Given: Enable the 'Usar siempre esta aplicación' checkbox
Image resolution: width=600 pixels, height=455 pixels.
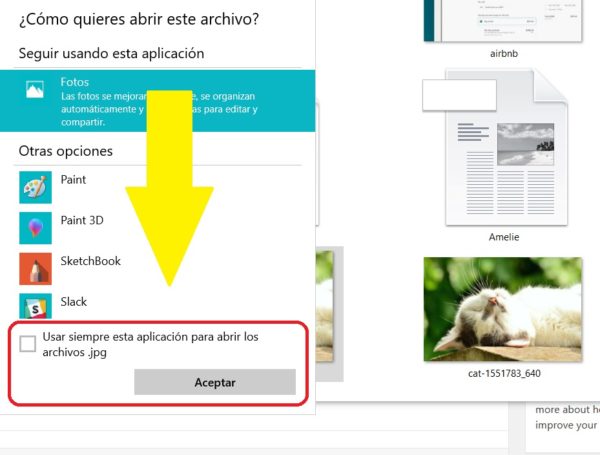Looking at the screenshot, I should (28, 344).
